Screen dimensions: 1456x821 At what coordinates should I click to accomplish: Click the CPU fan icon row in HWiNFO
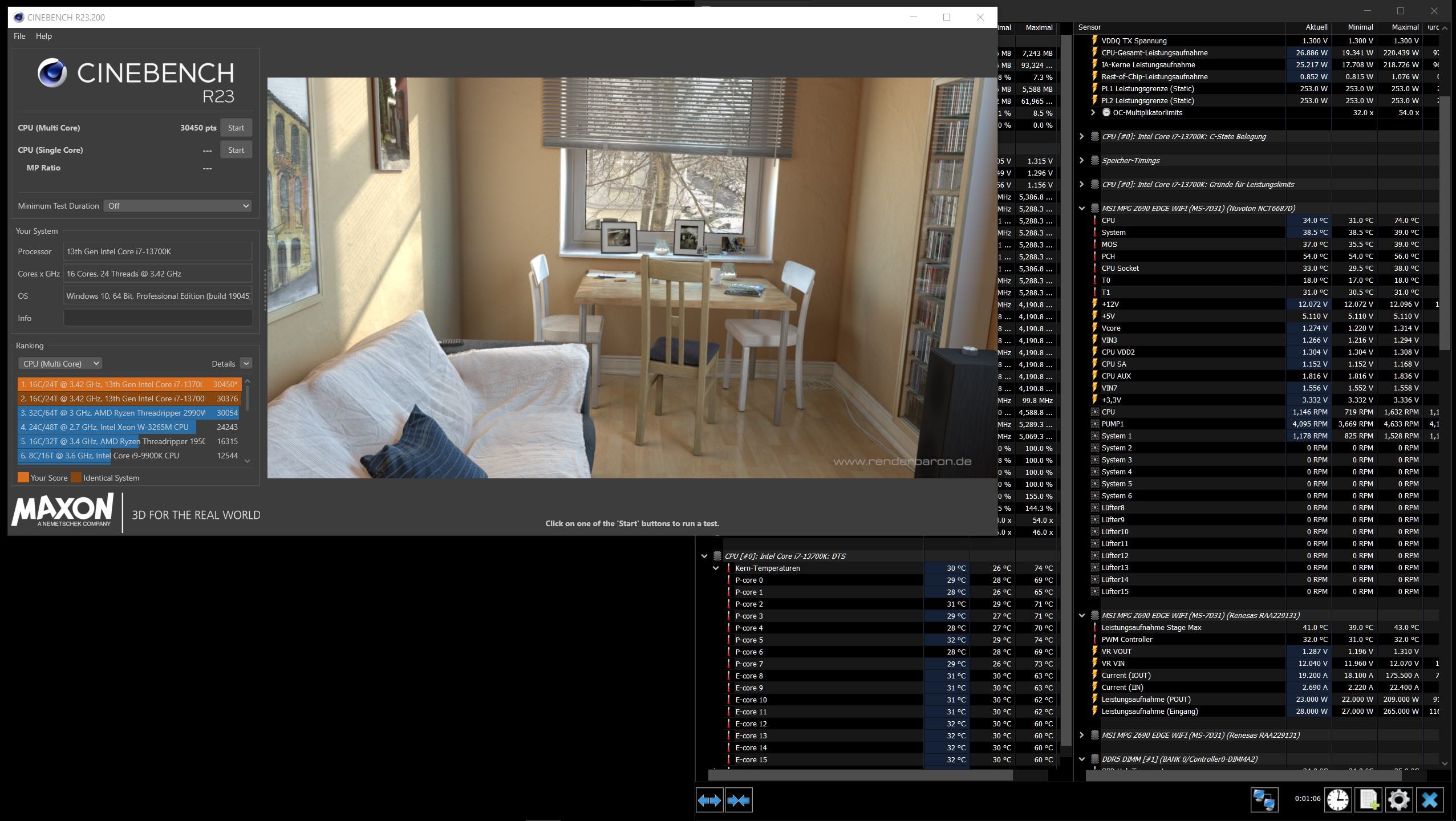coord(1095,412)
